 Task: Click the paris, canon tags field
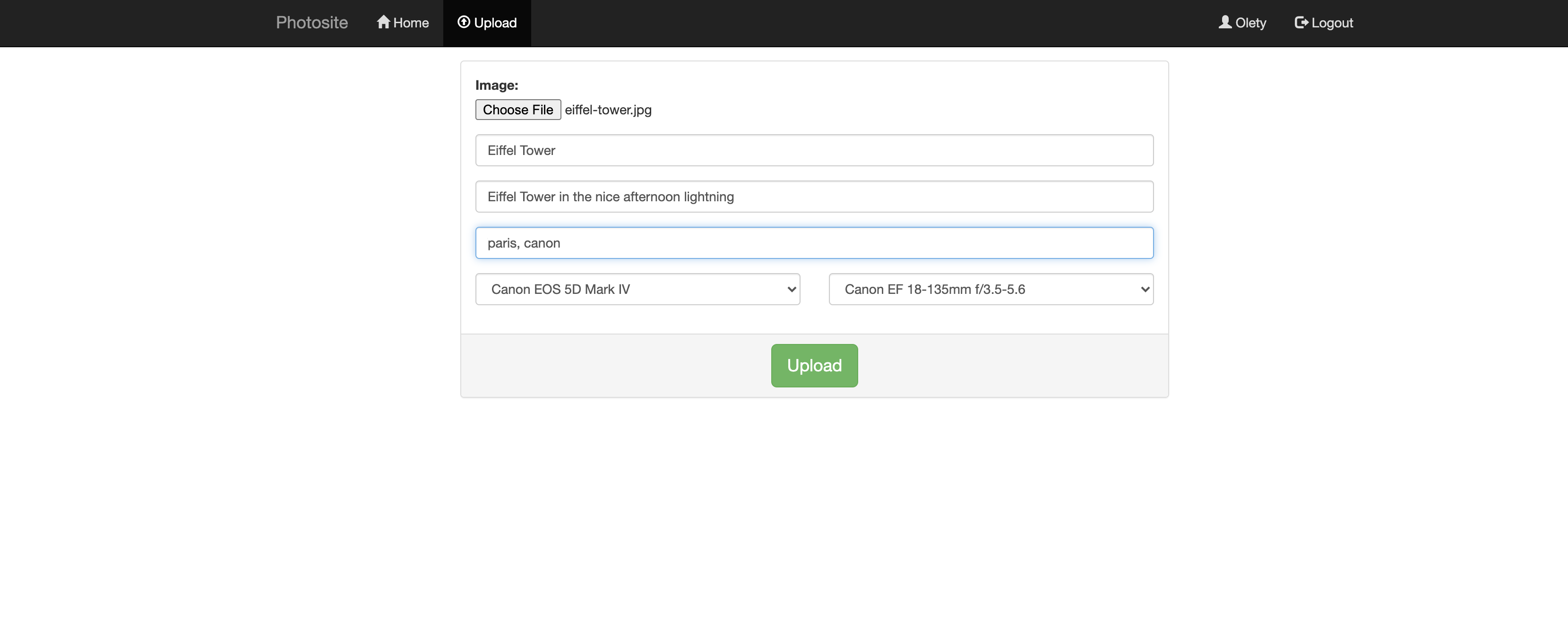(x=814, y=243)
